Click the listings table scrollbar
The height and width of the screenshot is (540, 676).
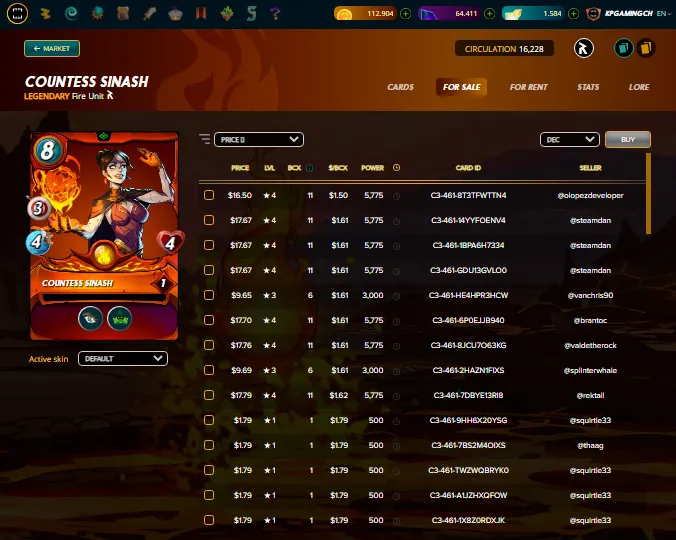648,193
